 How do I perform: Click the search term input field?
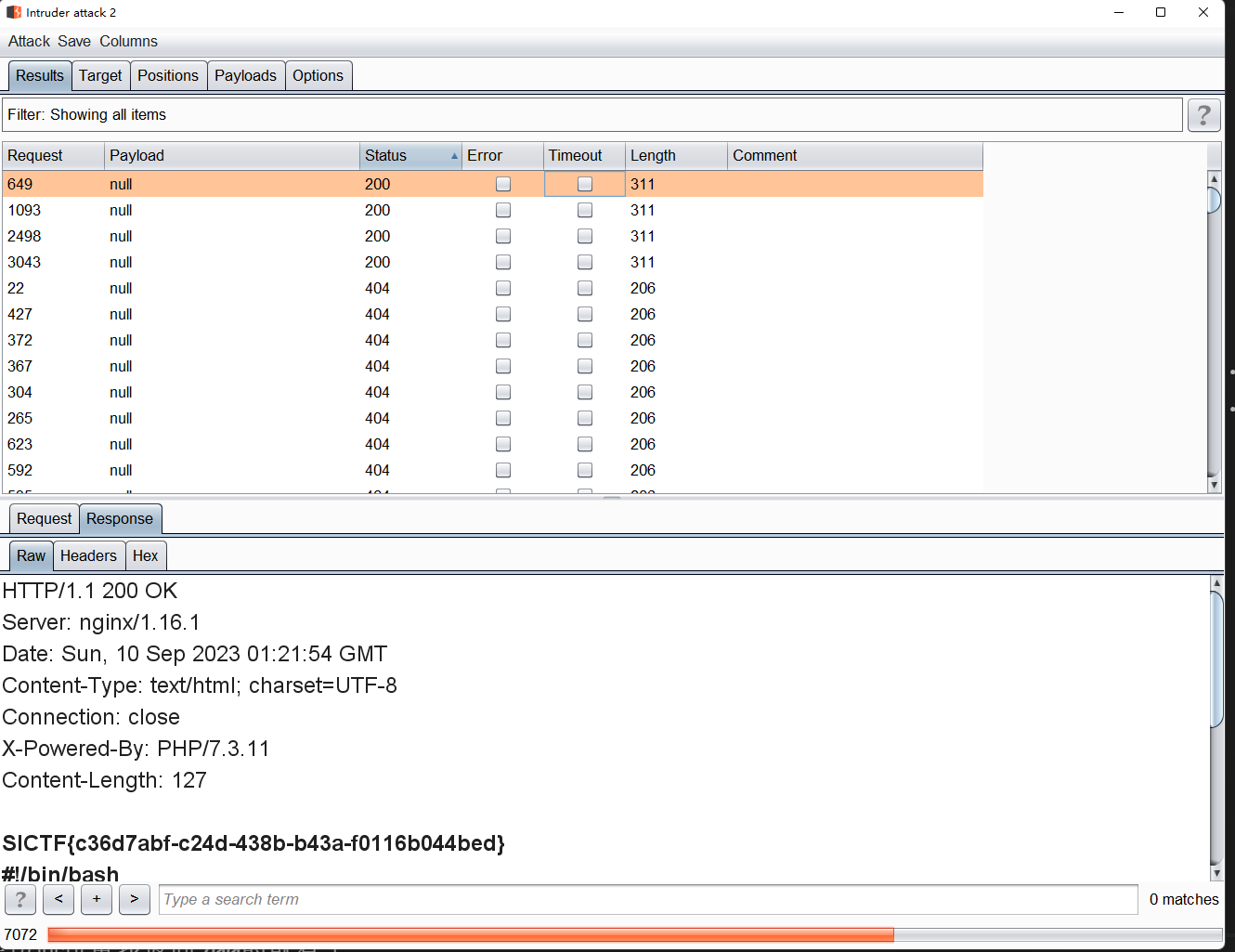[647, 899]
